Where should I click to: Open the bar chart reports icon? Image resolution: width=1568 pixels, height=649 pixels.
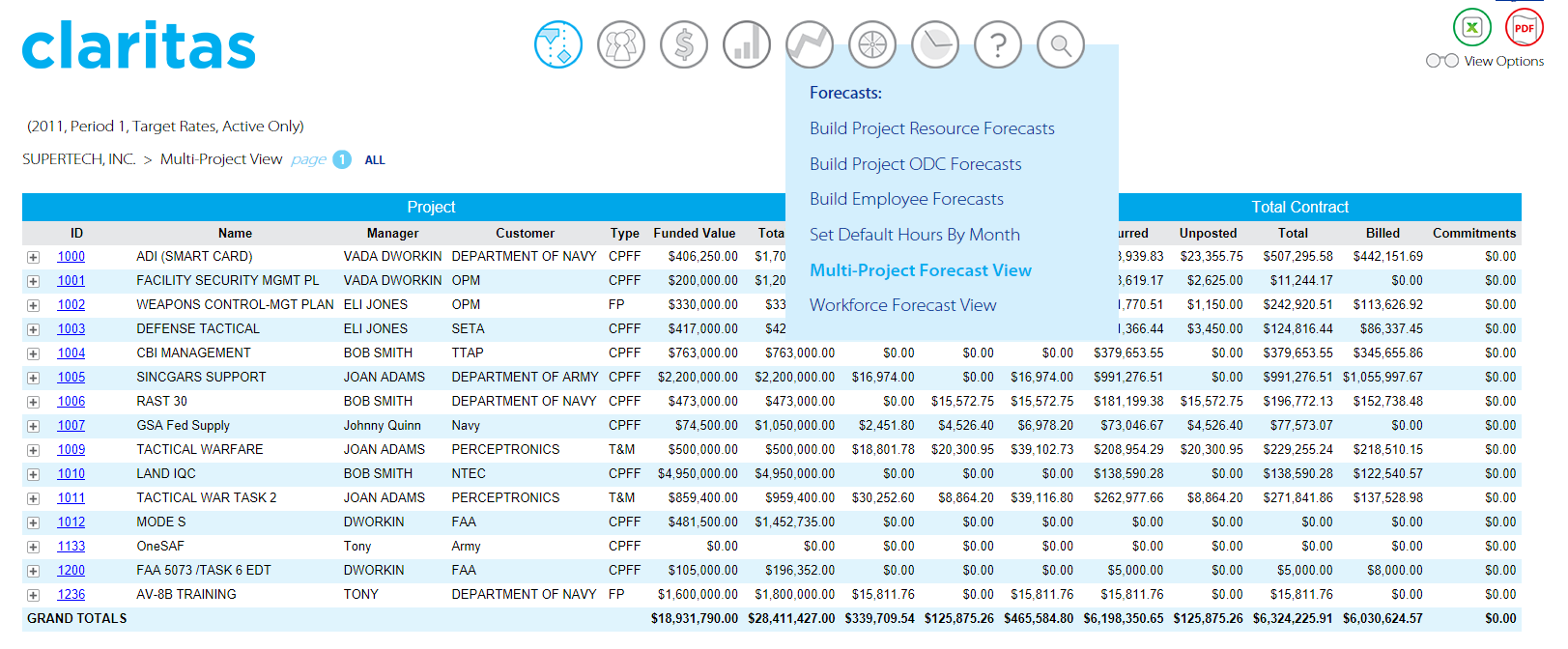[x=747, y=44]
